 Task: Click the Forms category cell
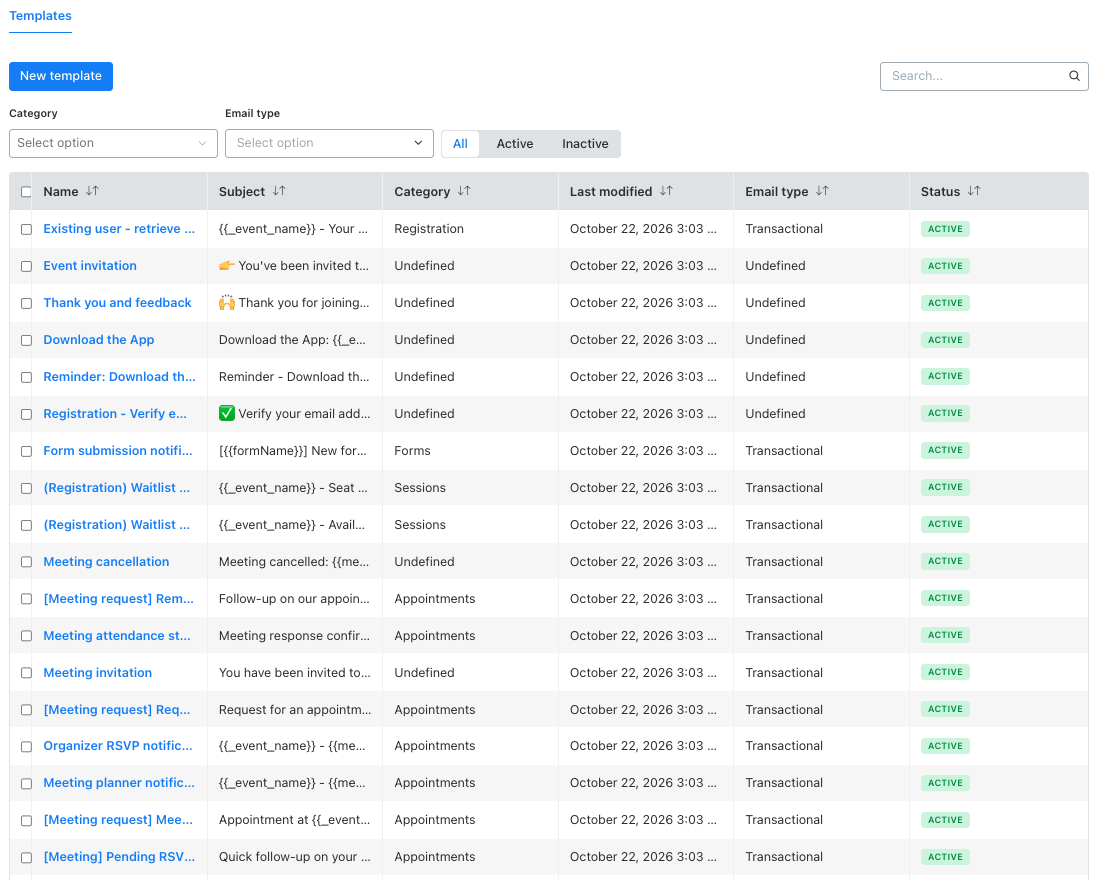tap(412, 451)
